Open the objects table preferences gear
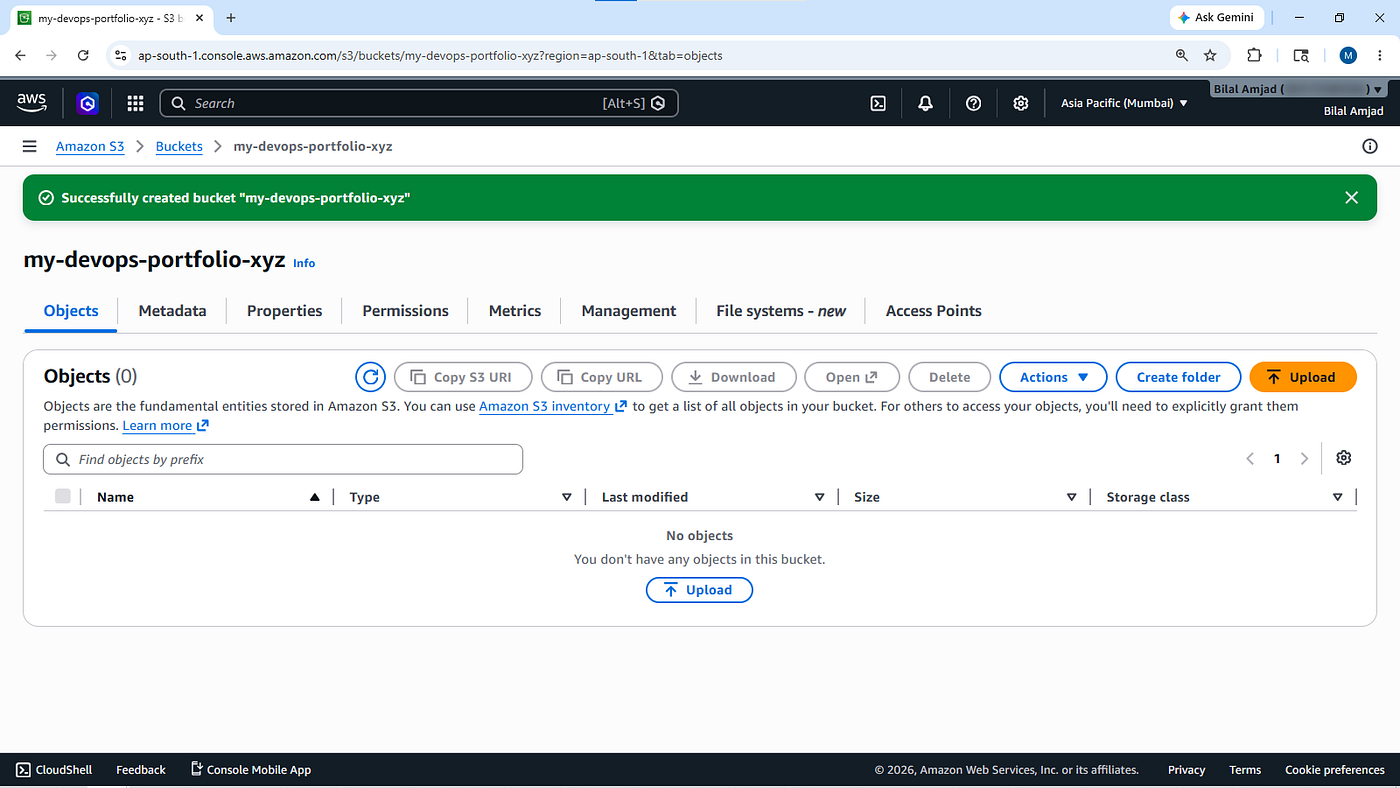This screenshot has width=1400, height=788. 1344,458
